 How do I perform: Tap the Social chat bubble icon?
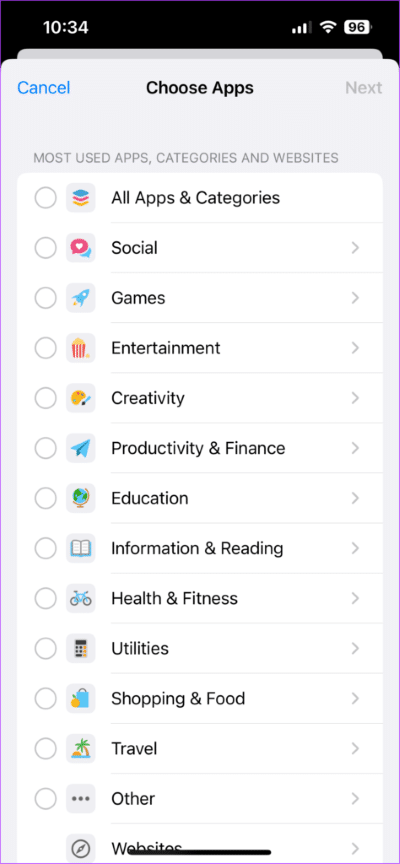tap(80, 248)
